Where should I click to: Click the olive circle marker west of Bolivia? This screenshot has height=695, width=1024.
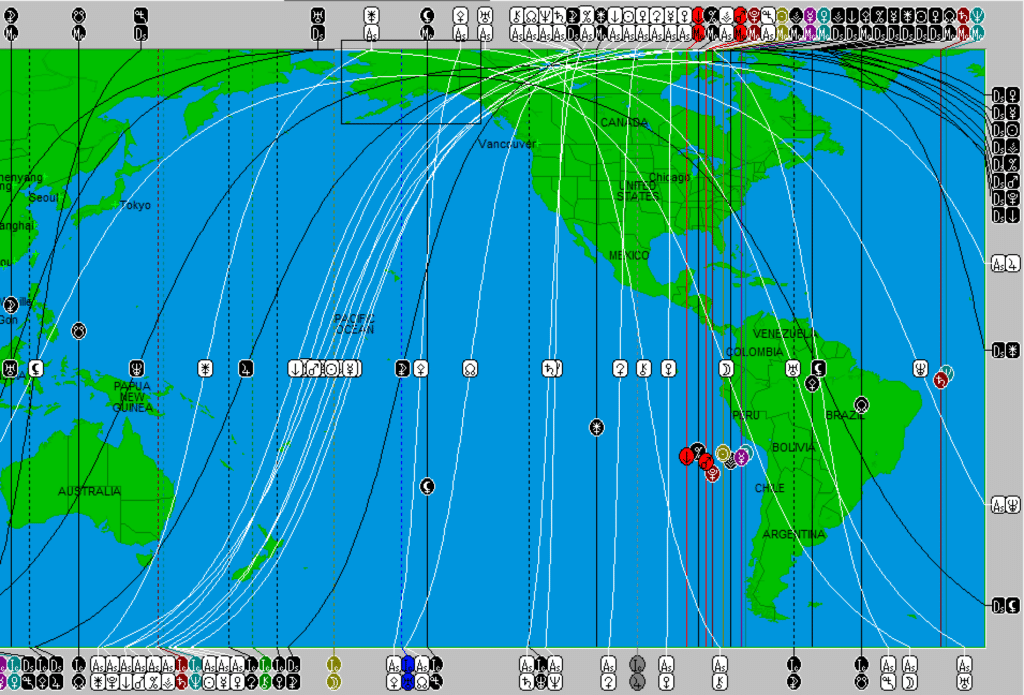pos(723,454)
